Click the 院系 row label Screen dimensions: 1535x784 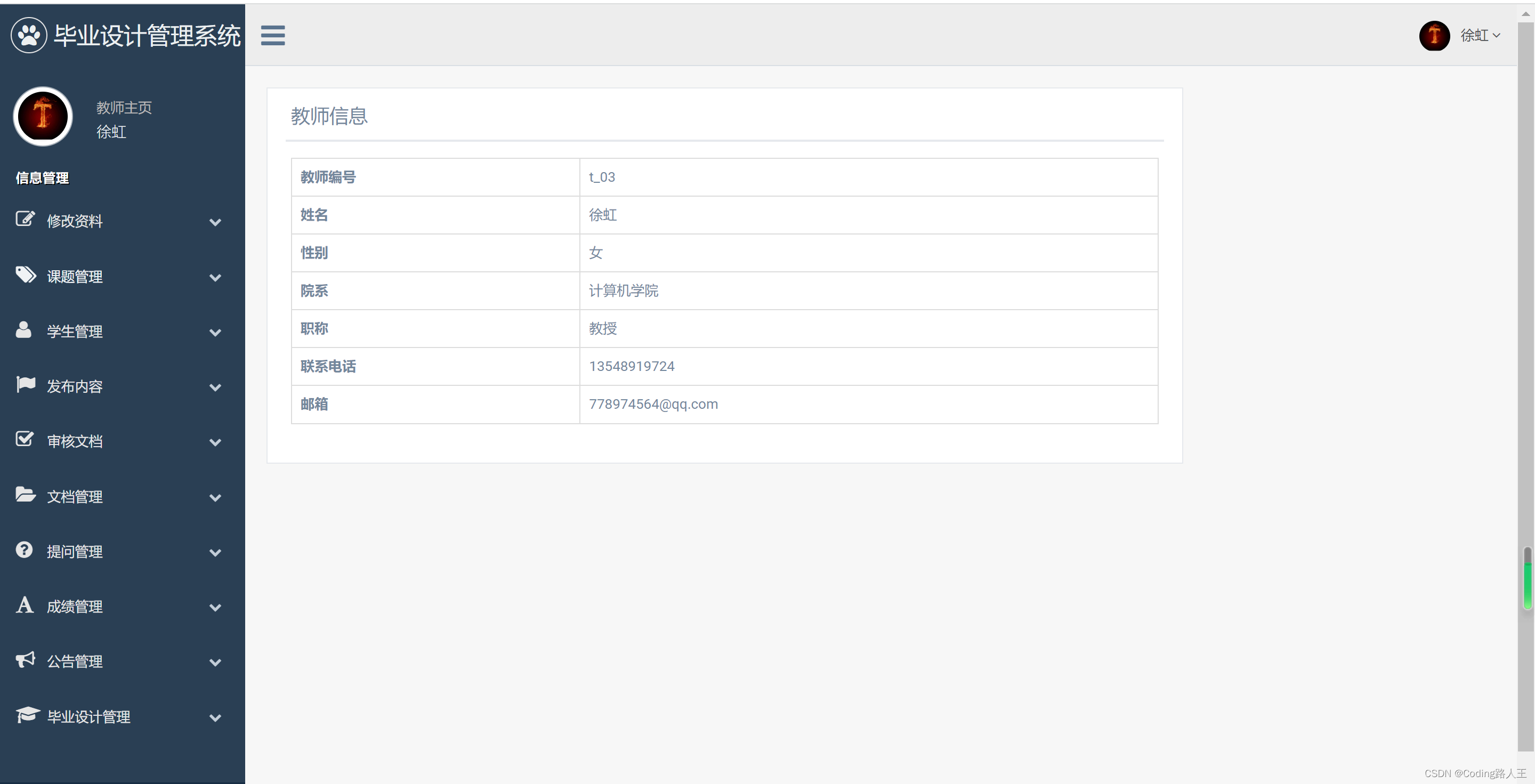pos(314,290)
